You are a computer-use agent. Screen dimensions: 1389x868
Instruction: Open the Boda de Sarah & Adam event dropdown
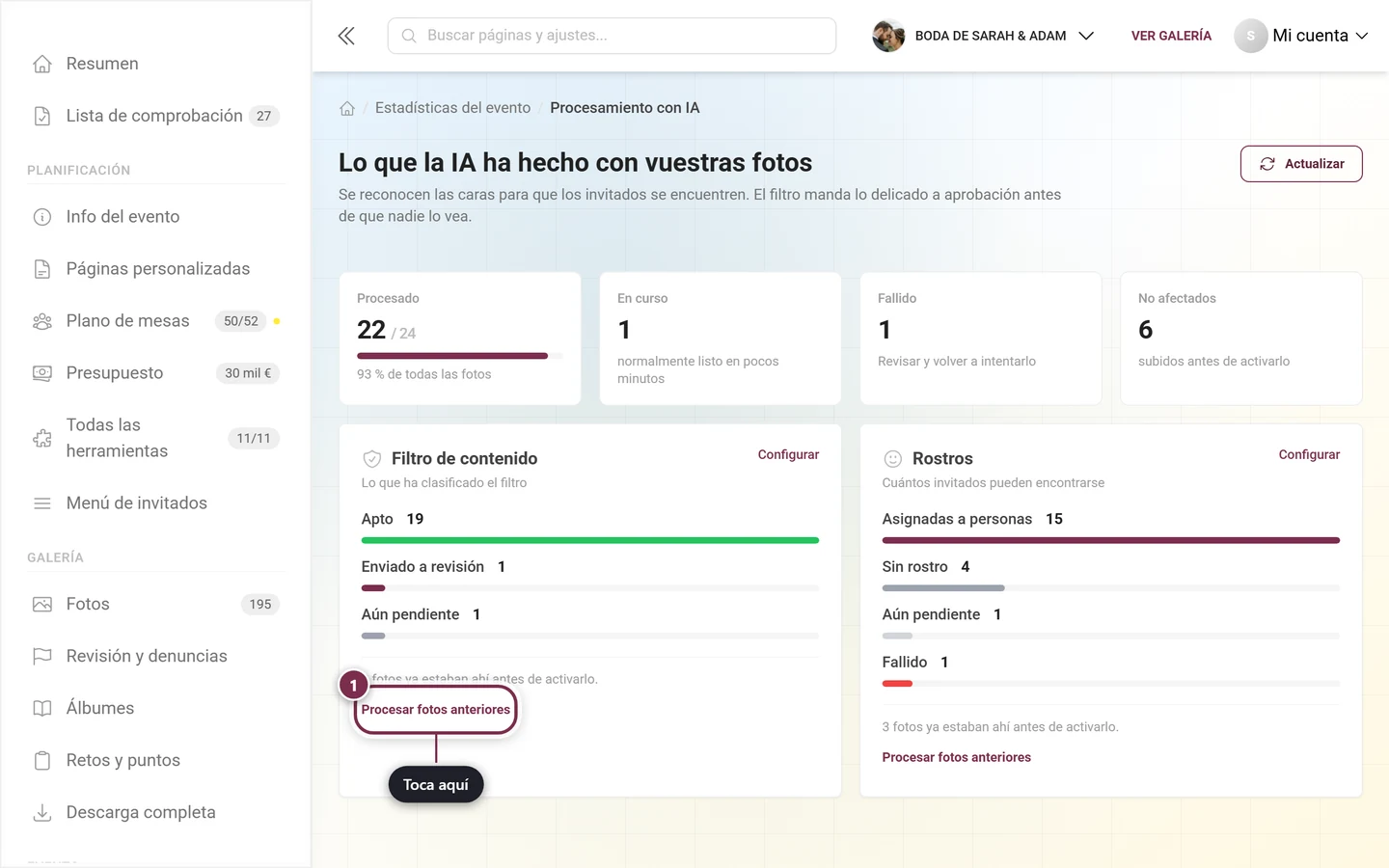(983, 36)
